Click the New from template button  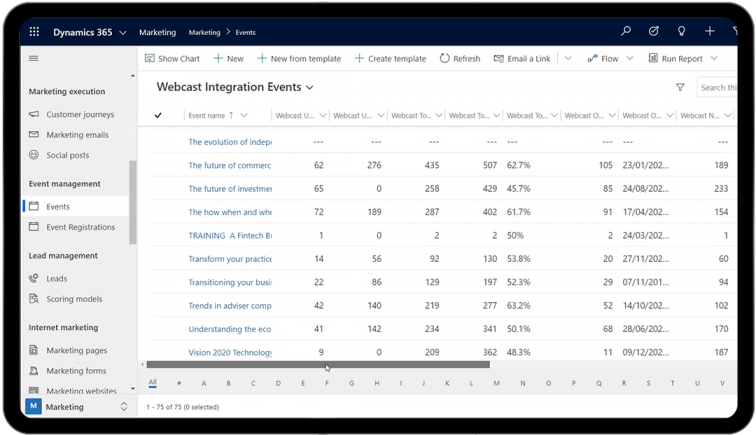299,59
